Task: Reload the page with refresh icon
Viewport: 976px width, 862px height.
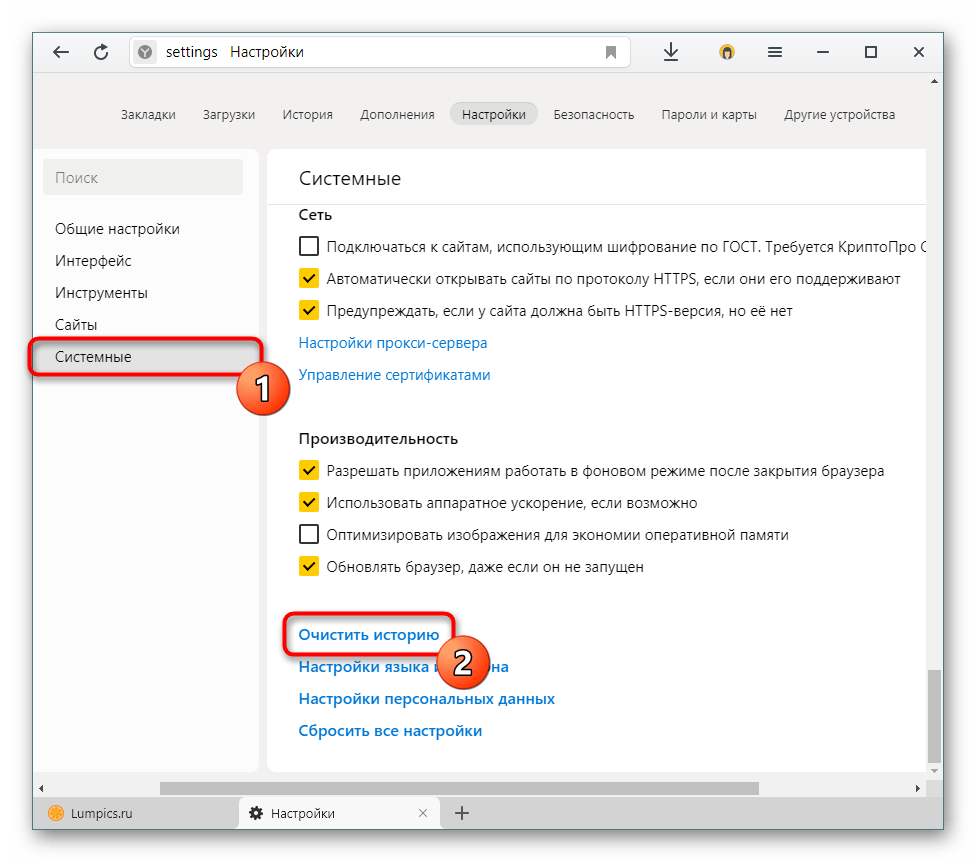Action: click(101, 52)
